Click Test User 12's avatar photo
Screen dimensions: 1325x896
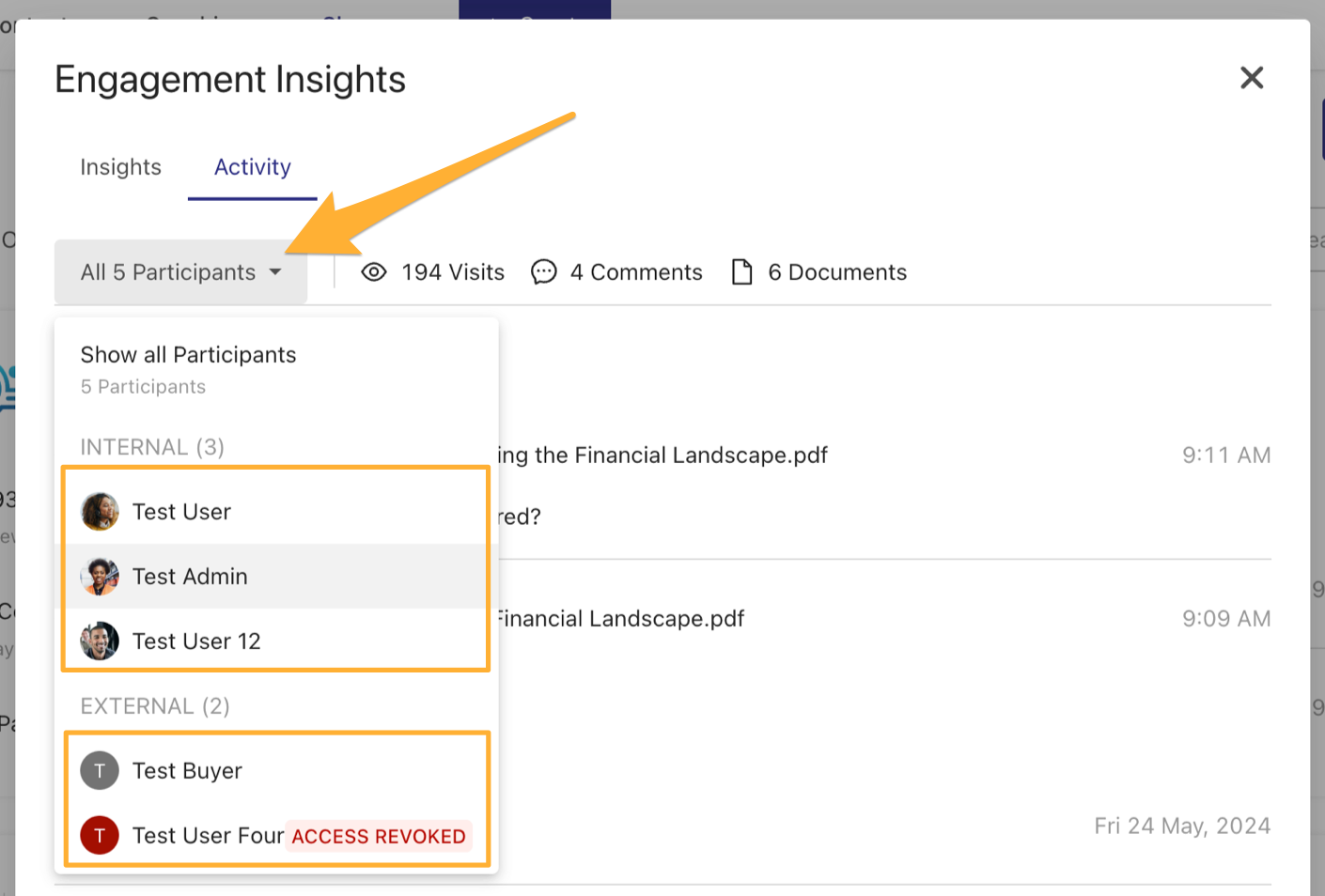pos(100,641)
